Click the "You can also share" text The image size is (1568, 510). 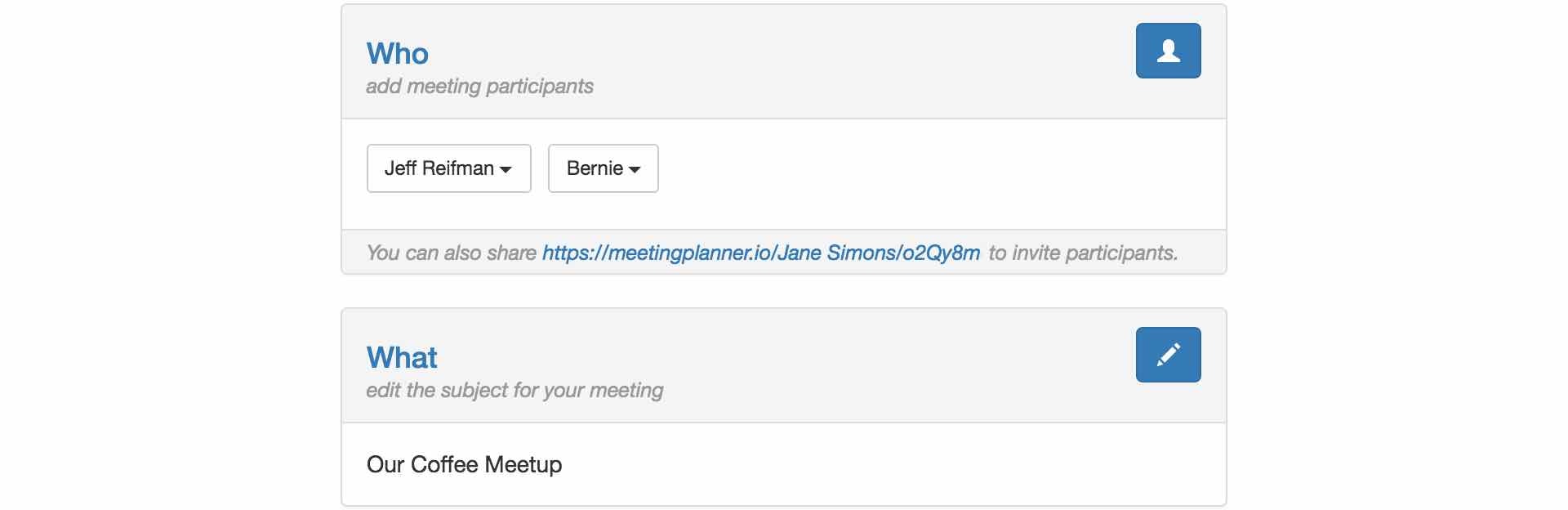point(451,253)
